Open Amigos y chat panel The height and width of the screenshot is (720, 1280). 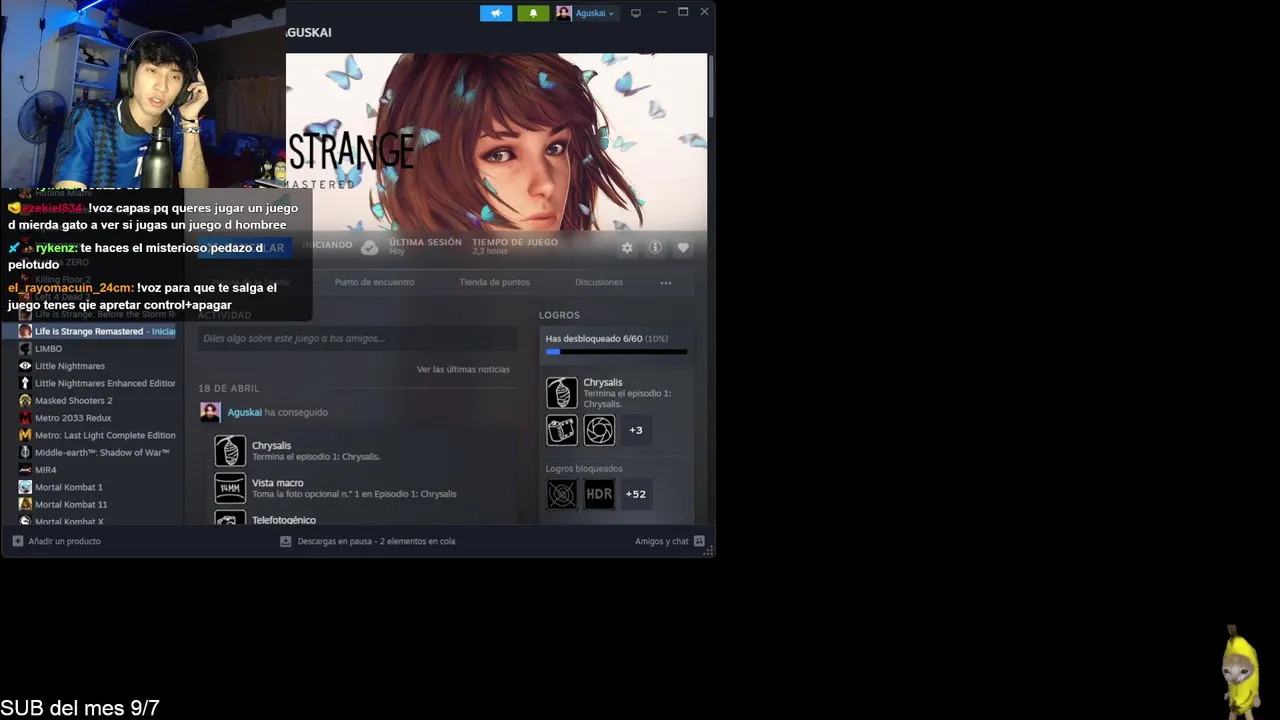[662, 541]
